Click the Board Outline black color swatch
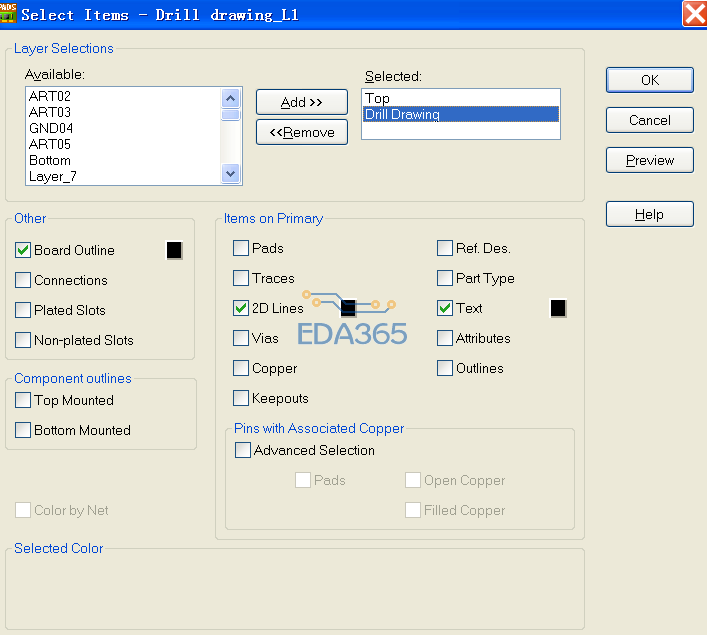707x635 pixels. [x=174, y=250]
